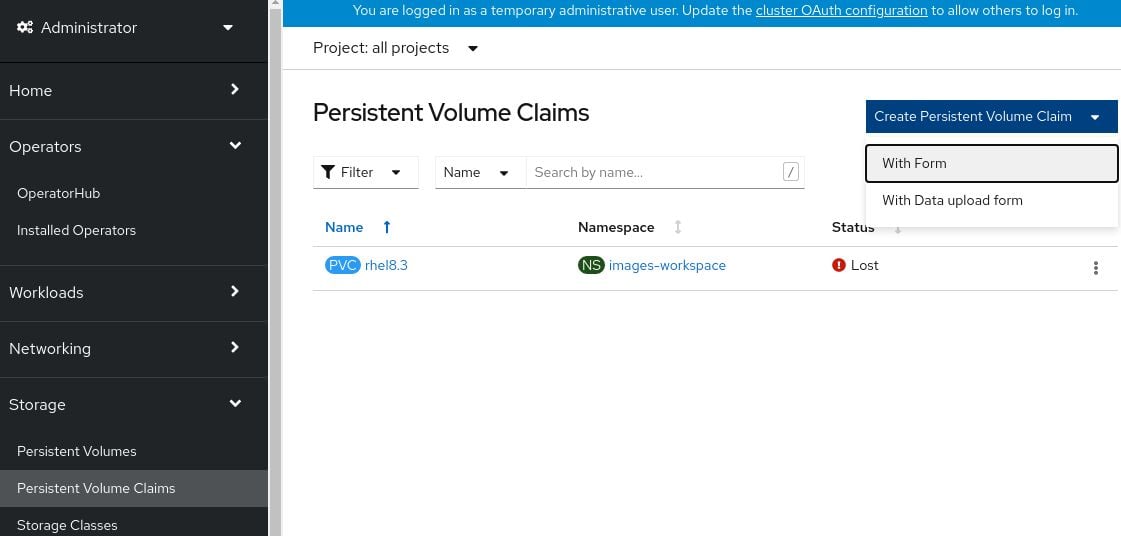The image size is (1121, 536).
Task: Click the red Lost status icon
Action: (x=839, y=265)
